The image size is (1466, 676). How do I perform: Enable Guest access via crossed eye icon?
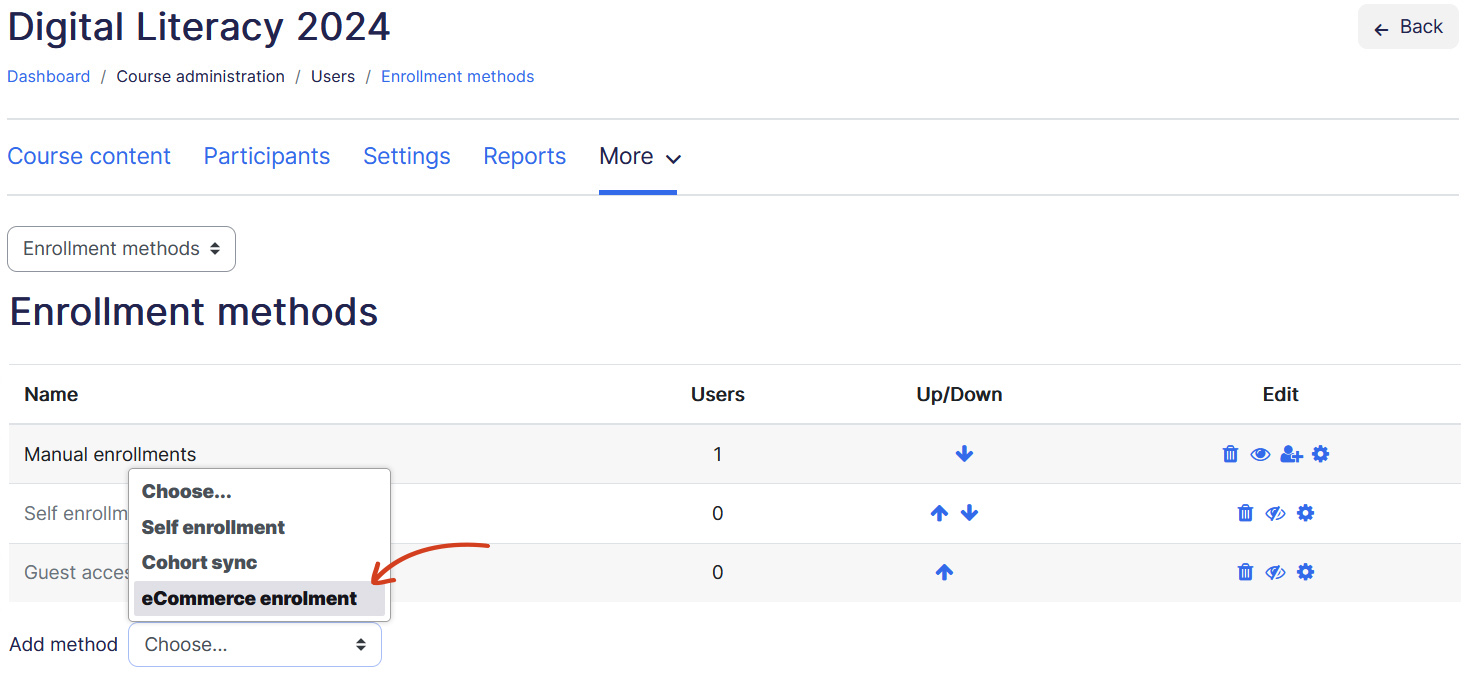point(1275,572)
